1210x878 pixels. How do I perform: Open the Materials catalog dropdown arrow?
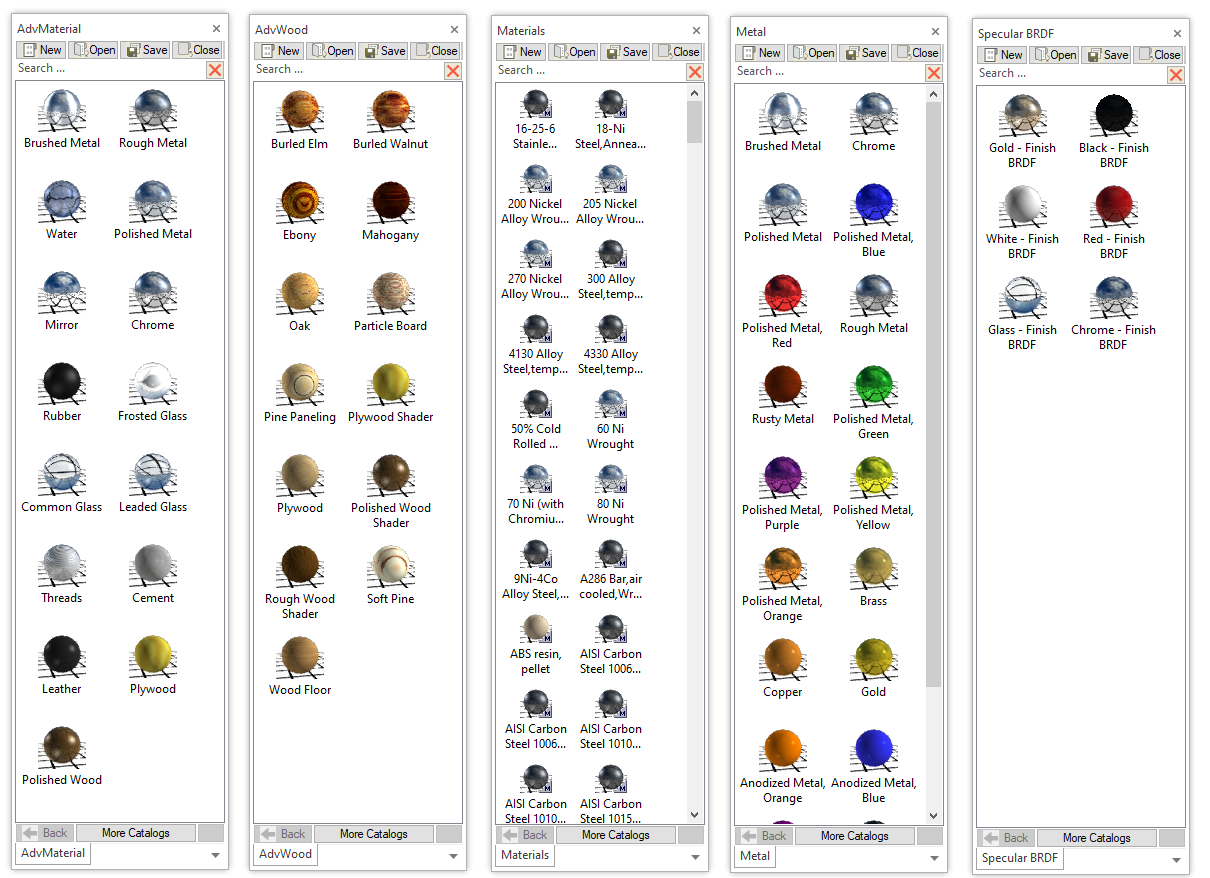click(695, 857)
